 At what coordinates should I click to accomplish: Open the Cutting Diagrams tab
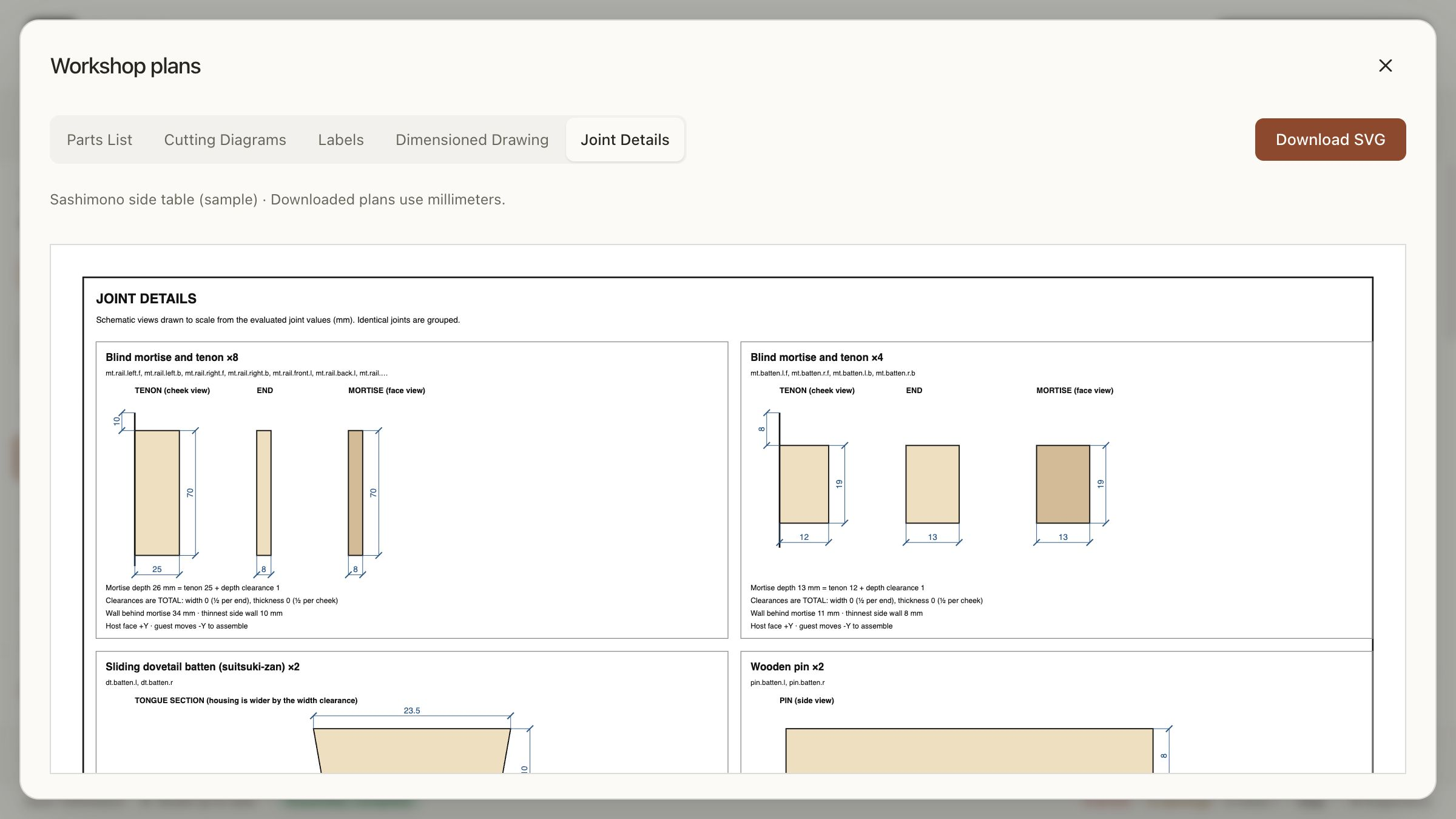pos(225,140)
